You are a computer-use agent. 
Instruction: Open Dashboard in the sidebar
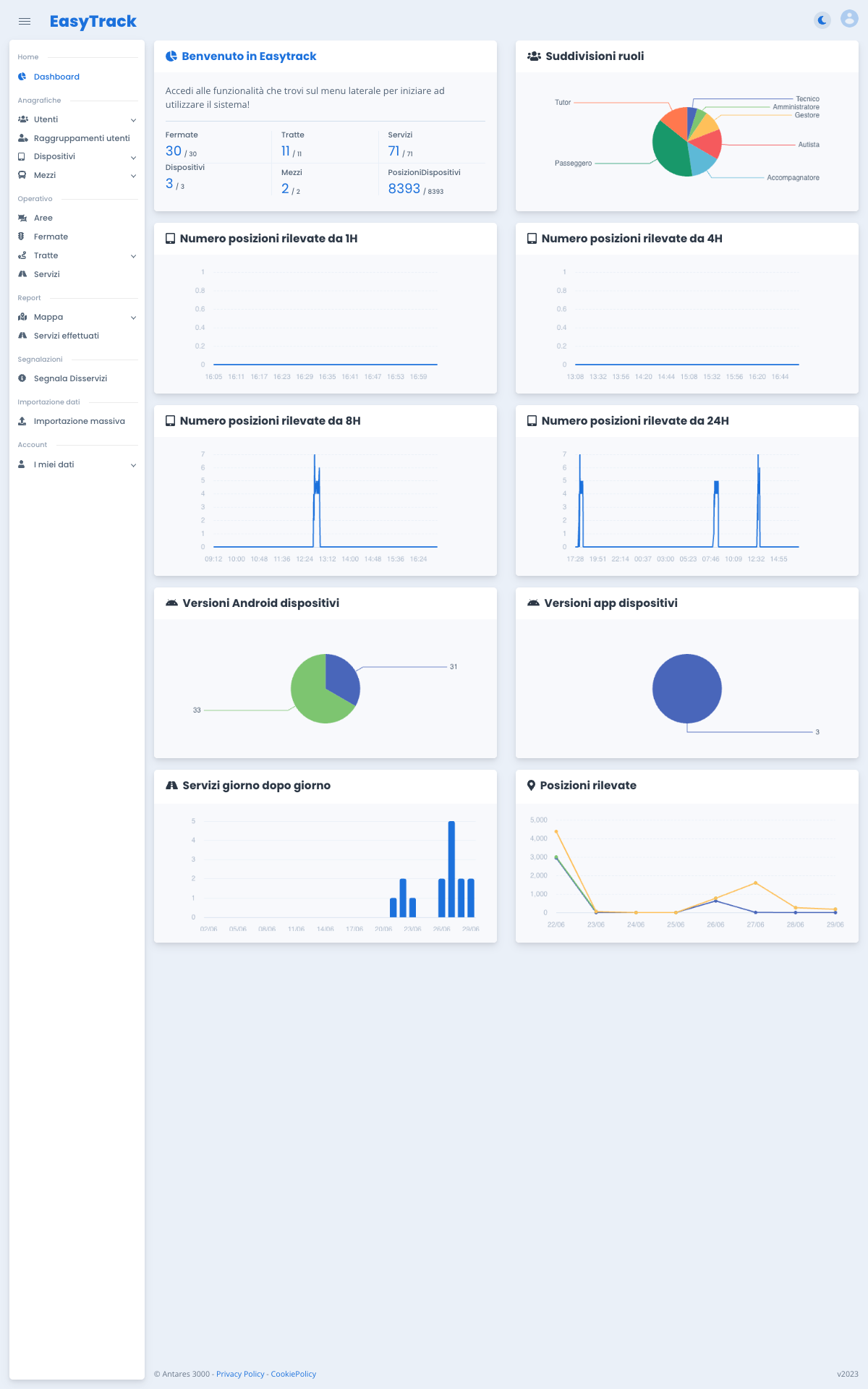[56, 77]
